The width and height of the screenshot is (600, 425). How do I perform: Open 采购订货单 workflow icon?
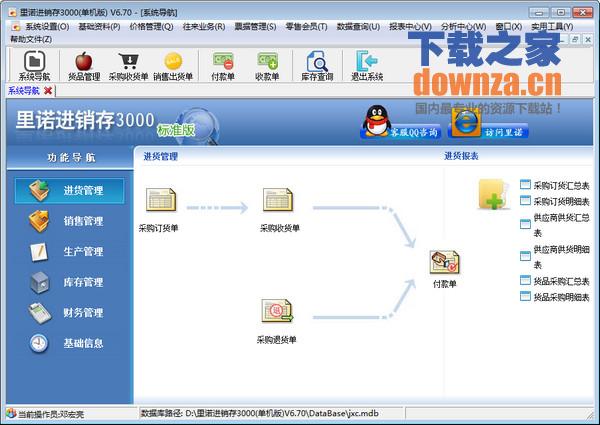160,200
